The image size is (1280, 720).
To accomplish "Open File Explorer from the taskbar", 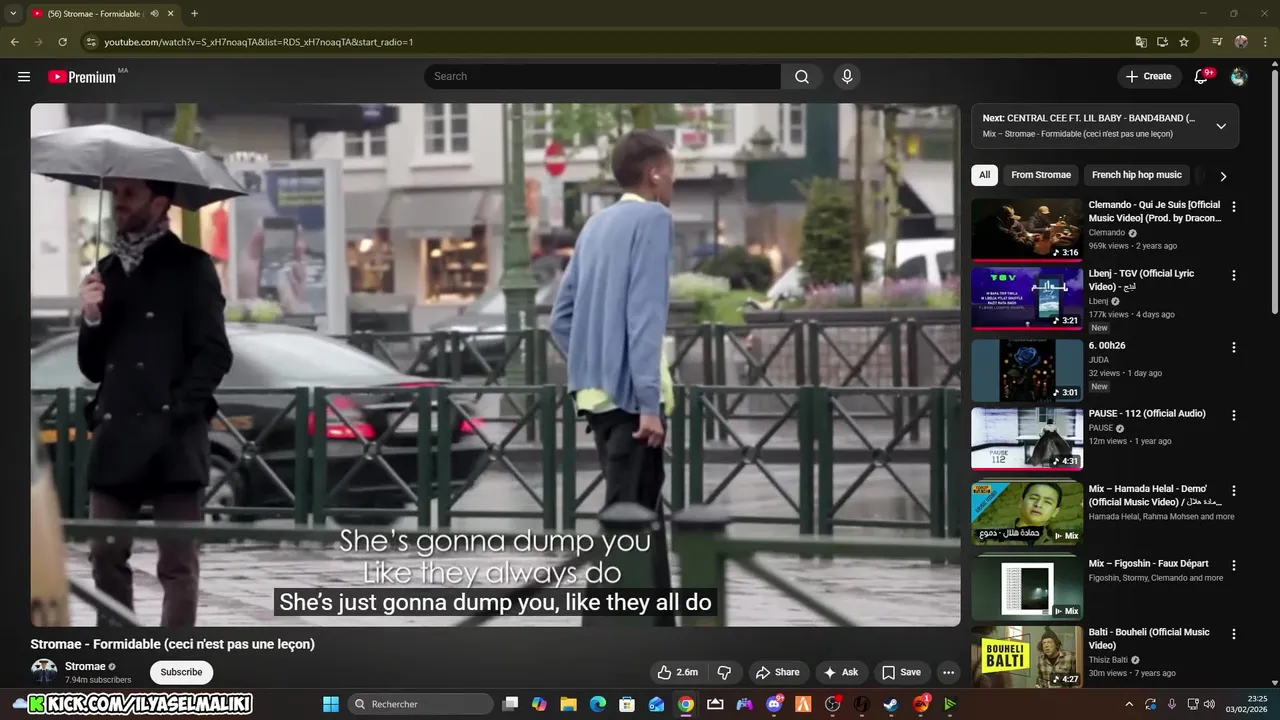I will pyautogui.click(x=568, y=704).
